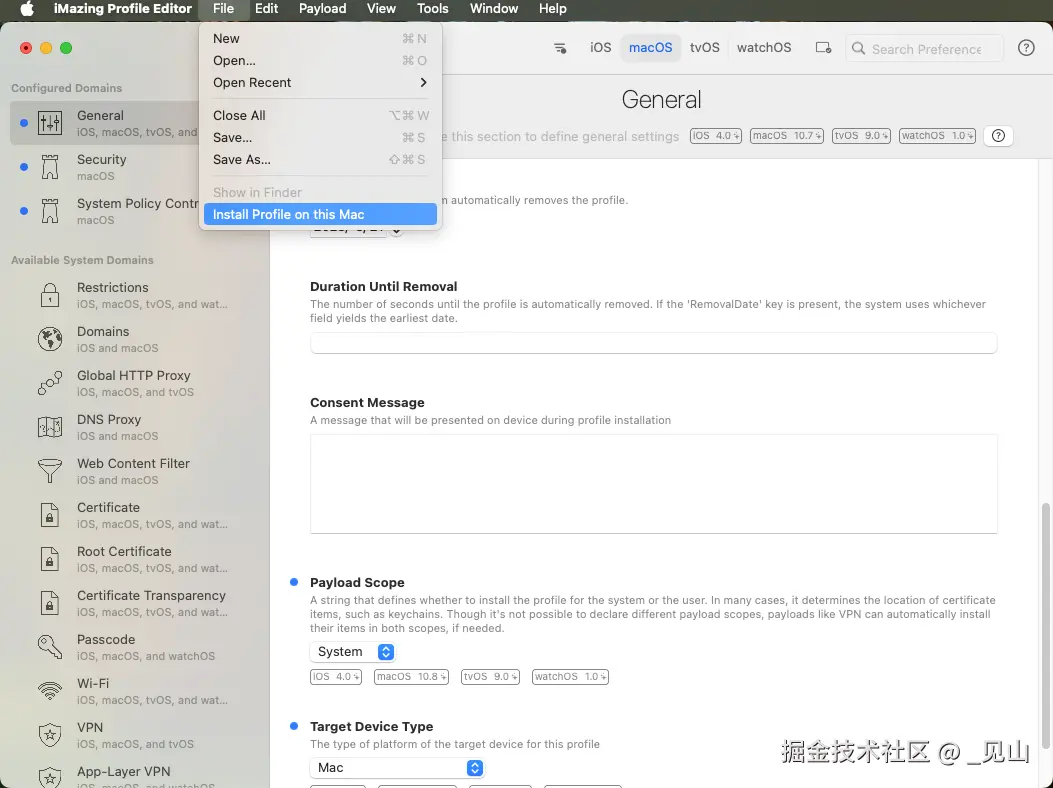The image size is (1053, 788).
Task: Open Certificate Transparency document icon
Action: point(50,603)
